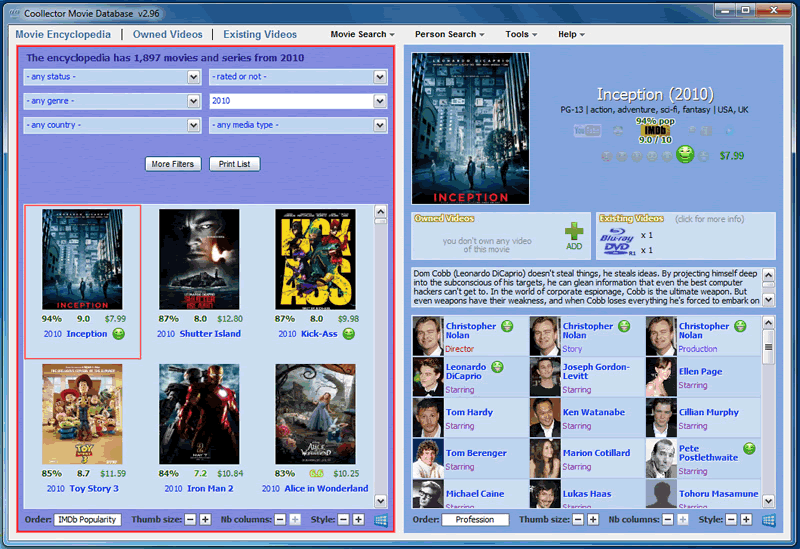Change cast Order from Profession
The width and height of the screenshot is (800, 549).
pos(475,519)
